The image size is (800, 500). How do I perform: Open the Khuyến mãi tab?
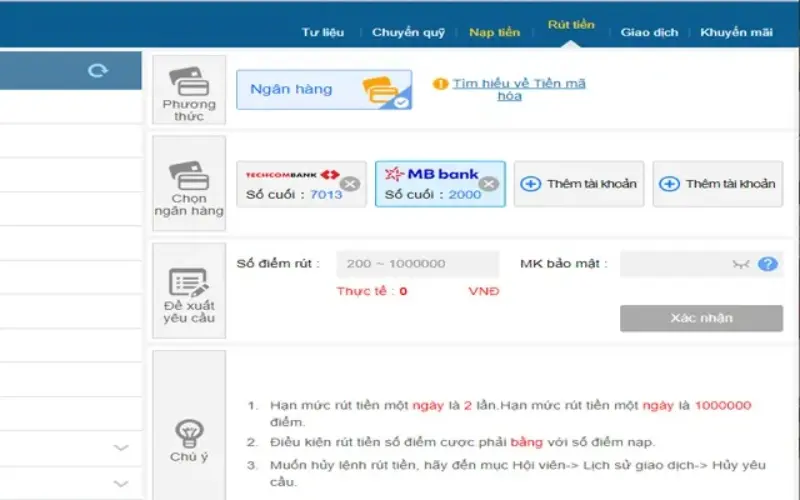736,32
